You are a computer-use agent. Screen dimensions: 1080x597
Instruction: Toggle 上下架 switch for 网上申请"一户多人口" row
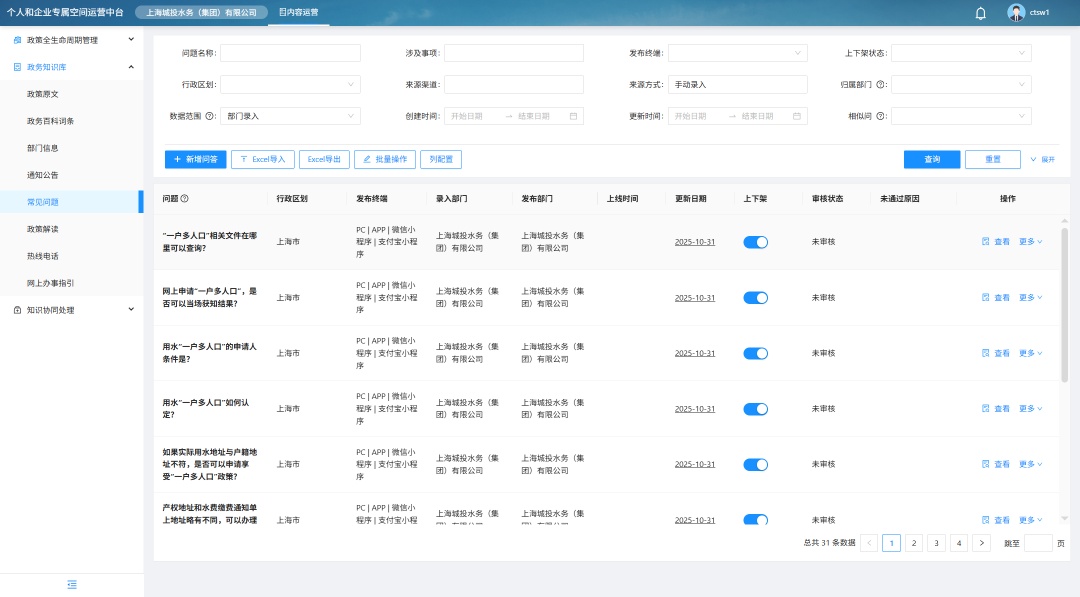tap(755, 298)
